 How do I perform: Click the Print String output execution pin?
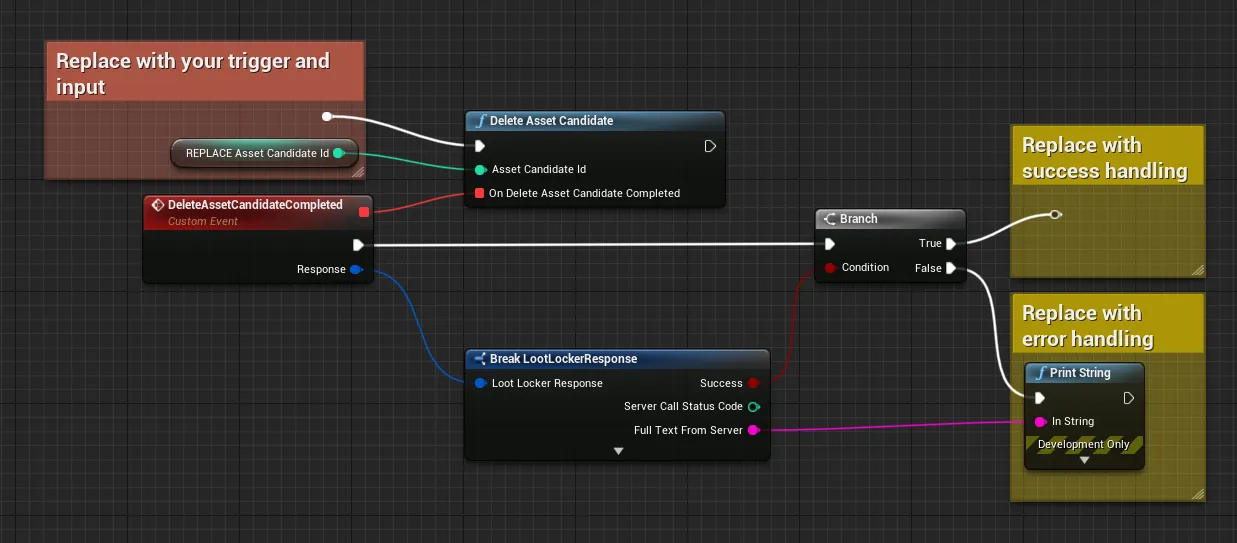1129,398
